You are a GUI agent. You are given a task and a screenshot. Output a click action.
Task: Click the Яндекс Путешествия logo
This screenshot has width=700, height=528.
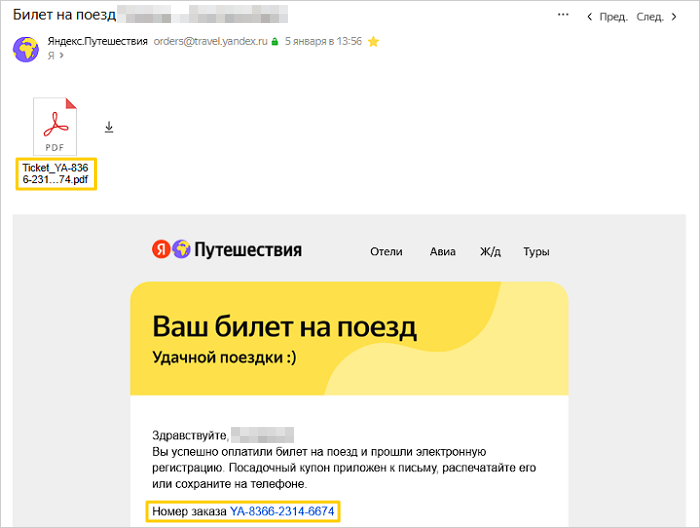(227, 249)
